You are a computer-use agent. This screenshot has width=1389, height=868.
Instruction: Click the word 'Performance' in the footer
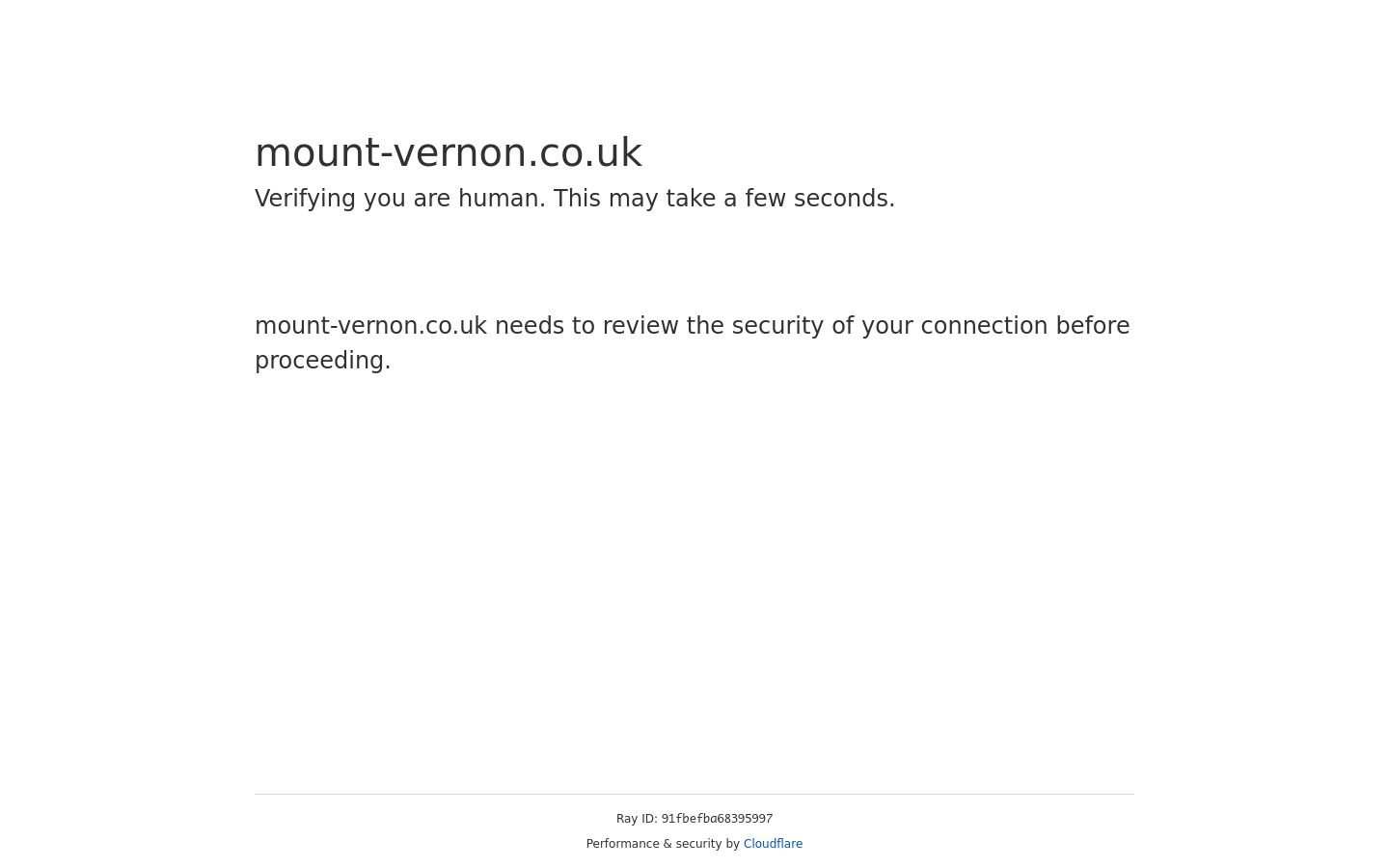click(623, 844)
